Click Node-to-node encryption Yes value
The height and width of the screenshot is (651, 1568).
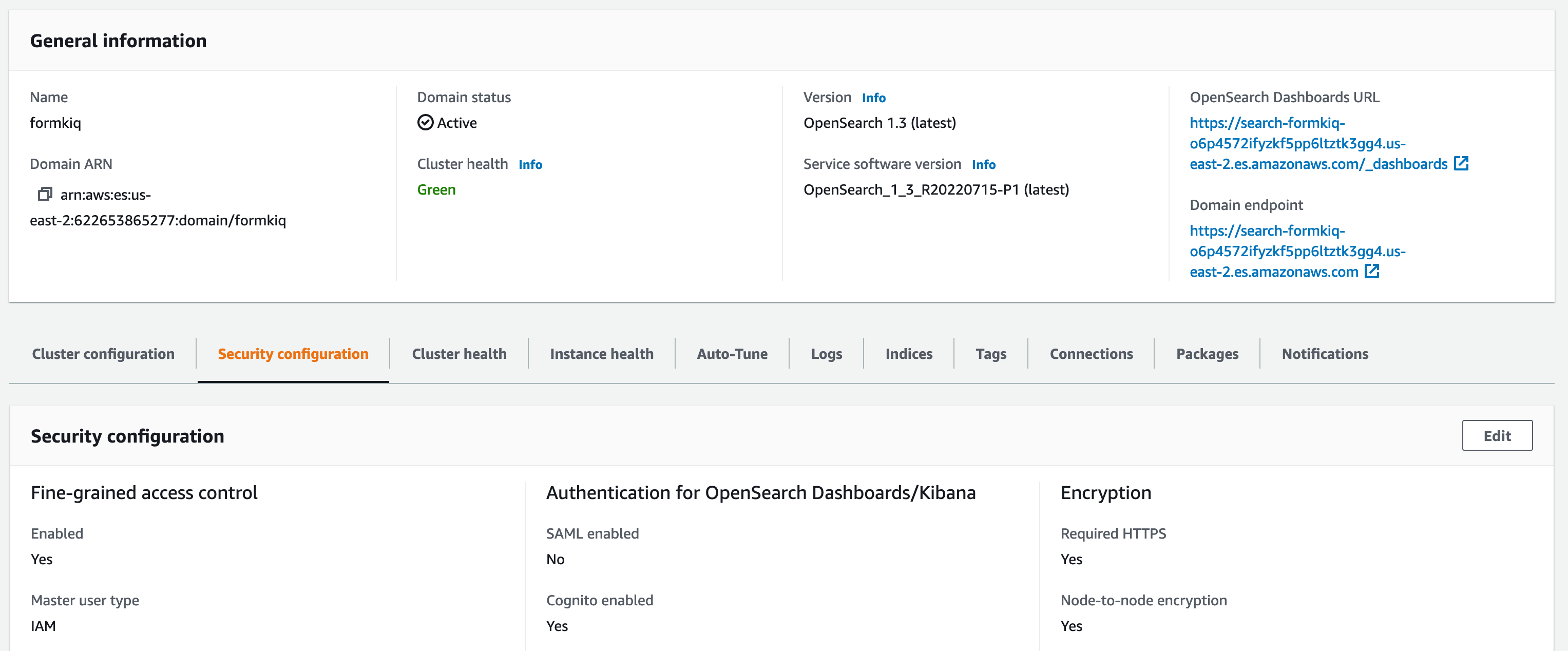[1072, 626]
